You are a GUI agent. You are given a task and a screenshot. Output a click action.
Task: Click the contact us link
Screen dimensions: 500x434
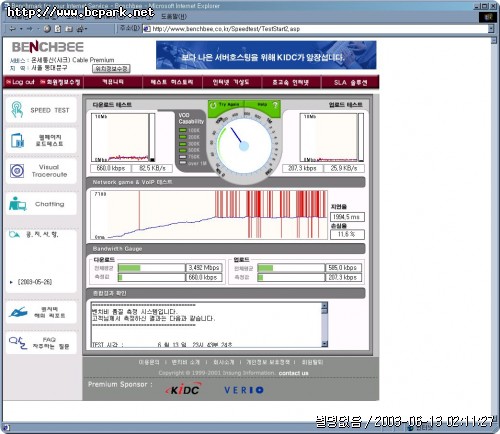pos(293,373)
